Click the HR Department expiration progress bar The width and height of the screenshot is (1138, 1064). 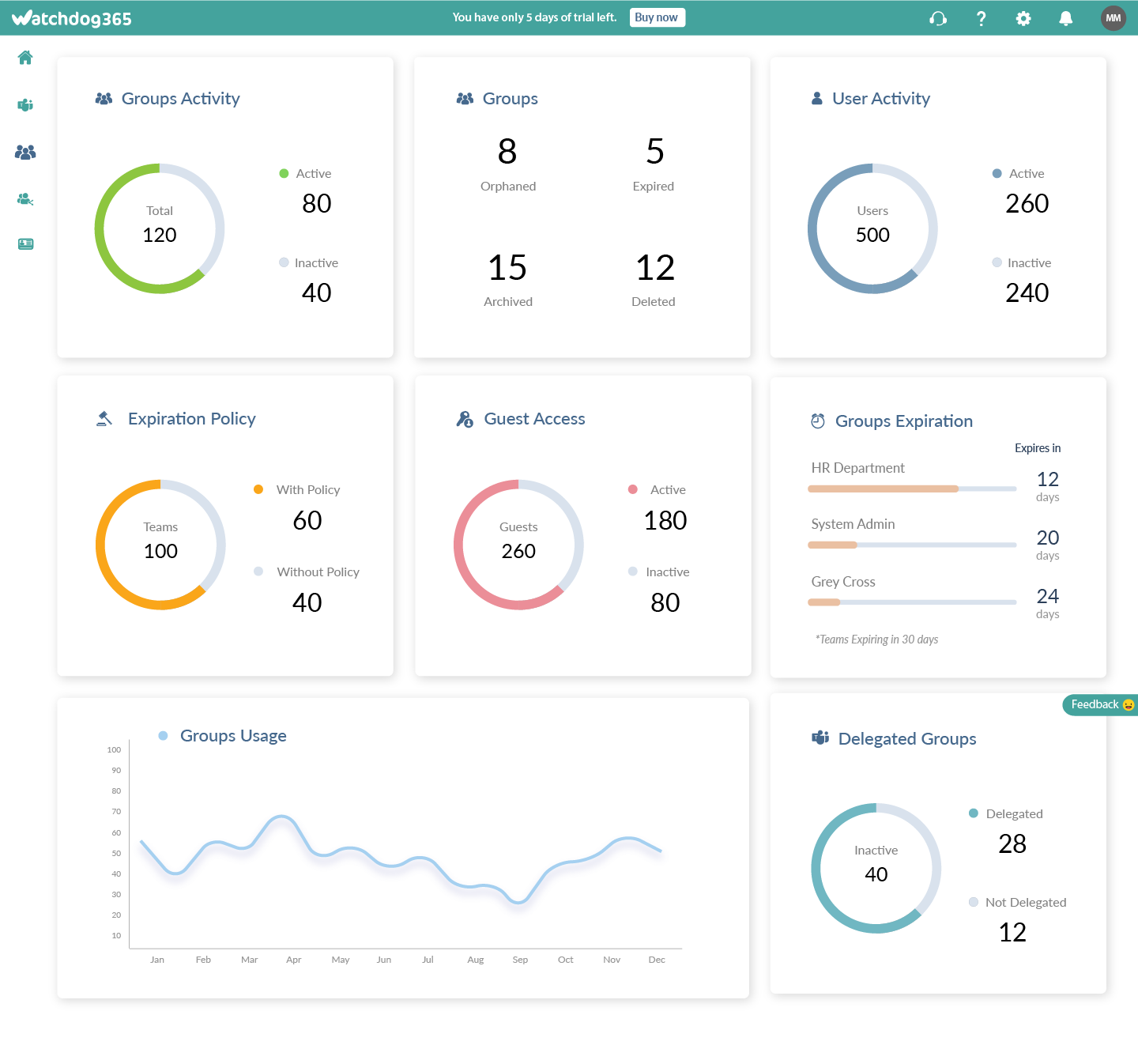tap(912, 489)
